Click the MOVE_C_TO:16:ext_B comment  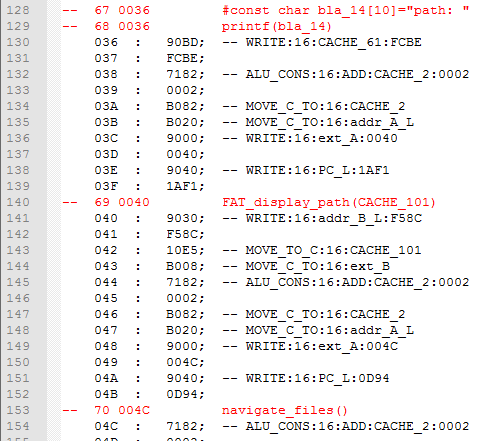(x=318, y=266)
